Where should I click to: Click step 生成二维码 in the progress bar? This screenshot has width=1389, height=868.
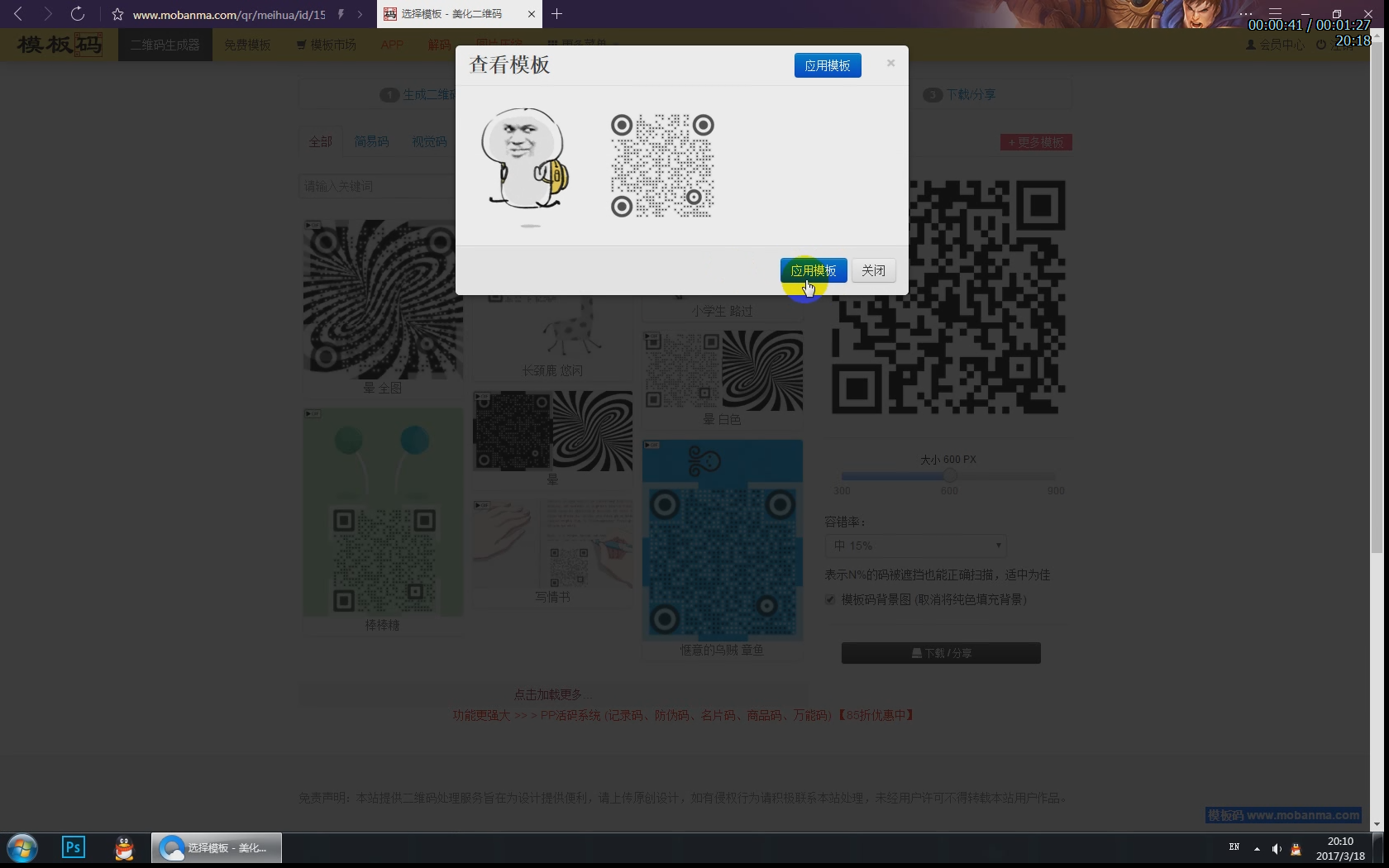(418, 95)
